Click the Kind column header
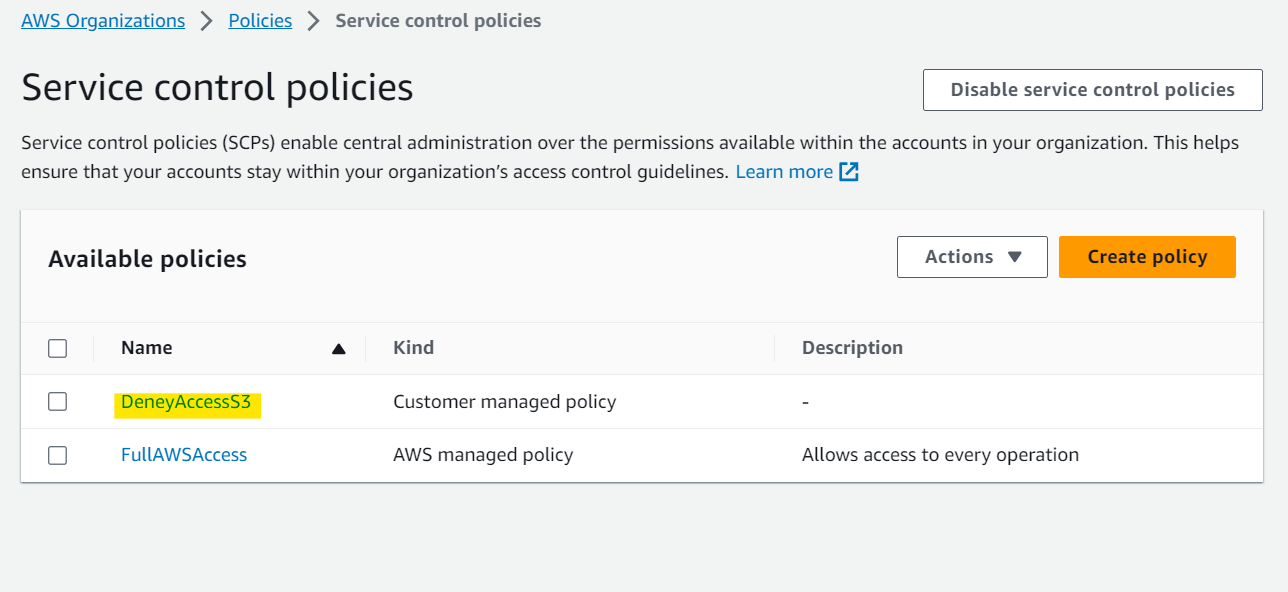This screenshot has height=592, width=1288. pyautogui.click(x=413, y=348)
